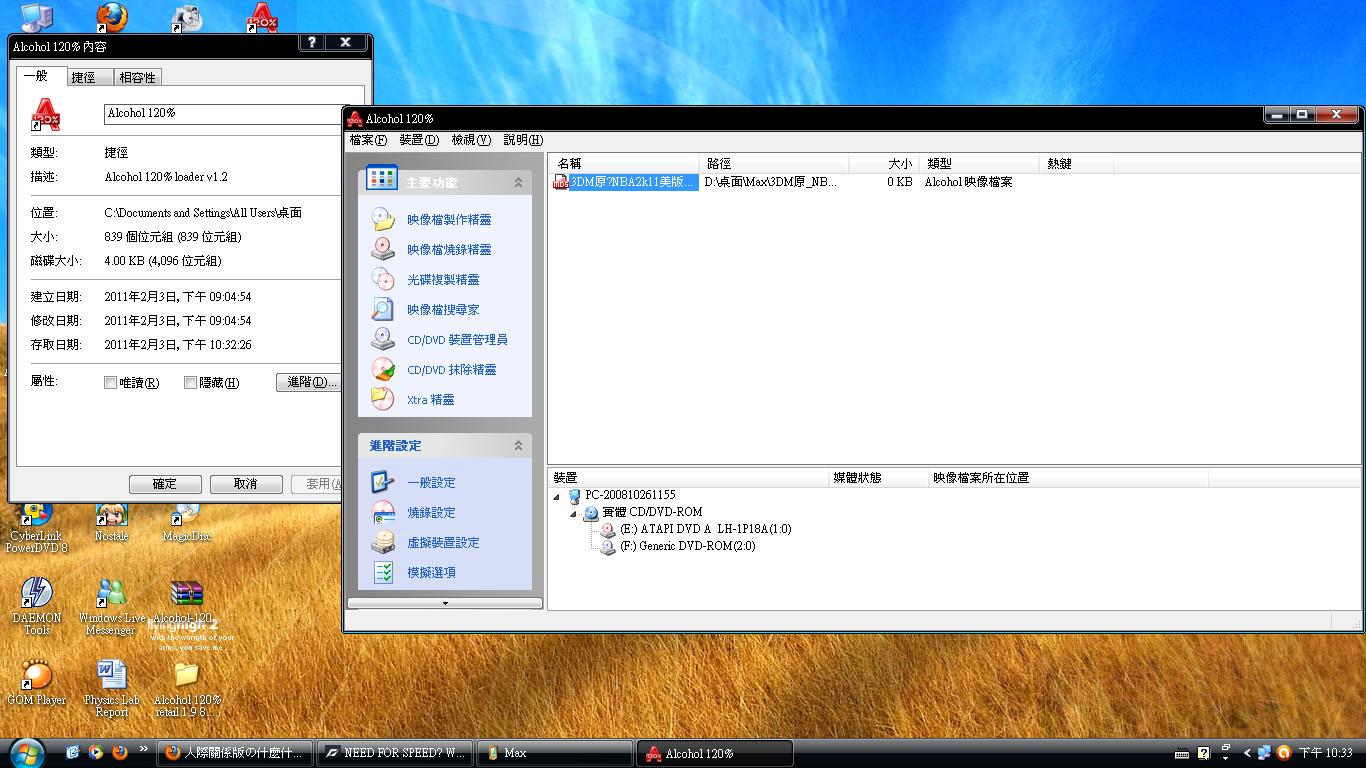Switch to the NEED FOR SPEED taskbar window
The image size is (1366, 768).
coord(394,753)
